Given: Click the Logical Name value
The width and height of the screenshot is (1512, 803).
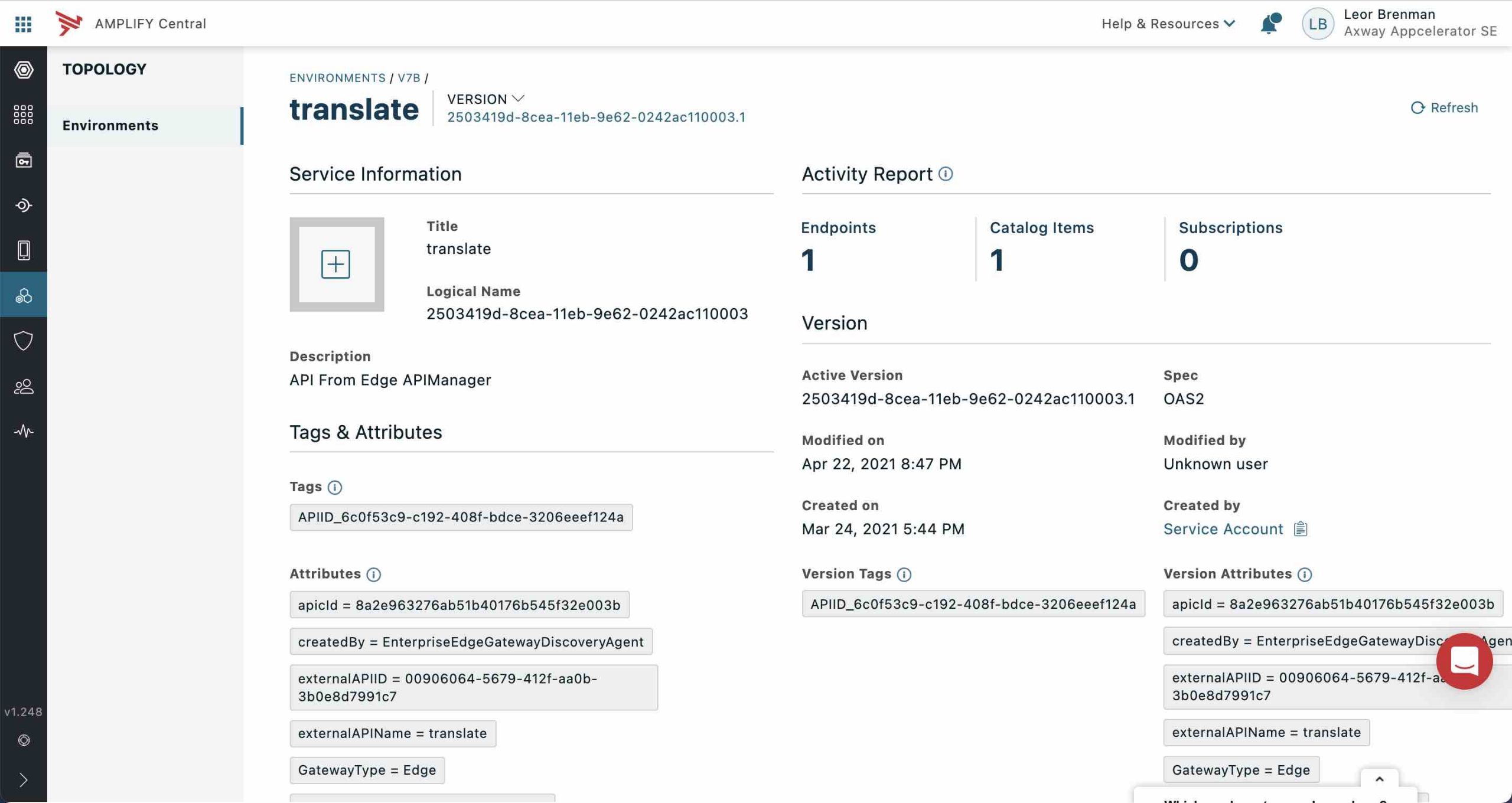Looking at the screenshot, I should (587, 314).
